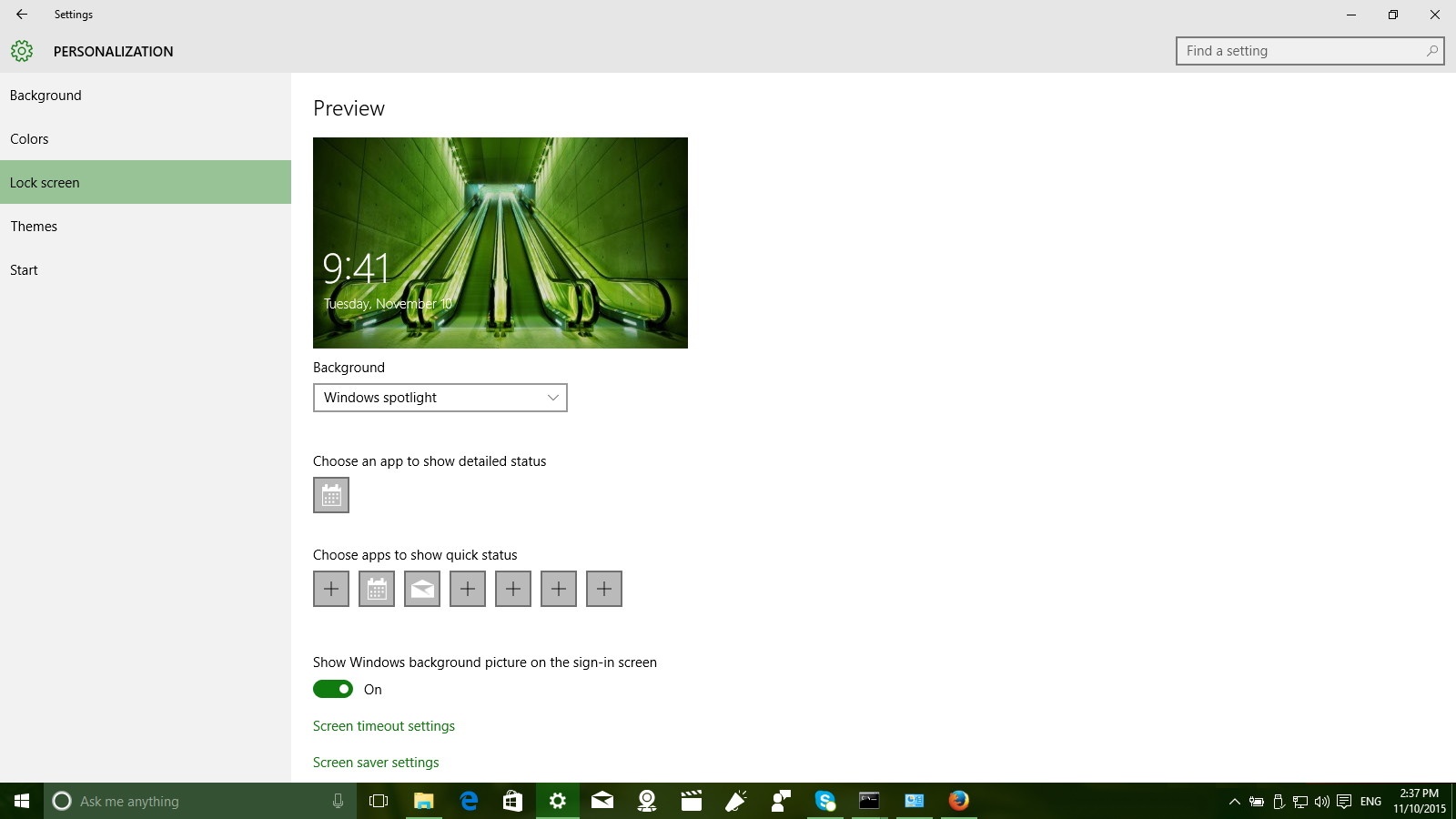The image size is (1456, 819).
Task: Open the Windows Start menu
Action: pyautogui.click(x=22, y=801)
